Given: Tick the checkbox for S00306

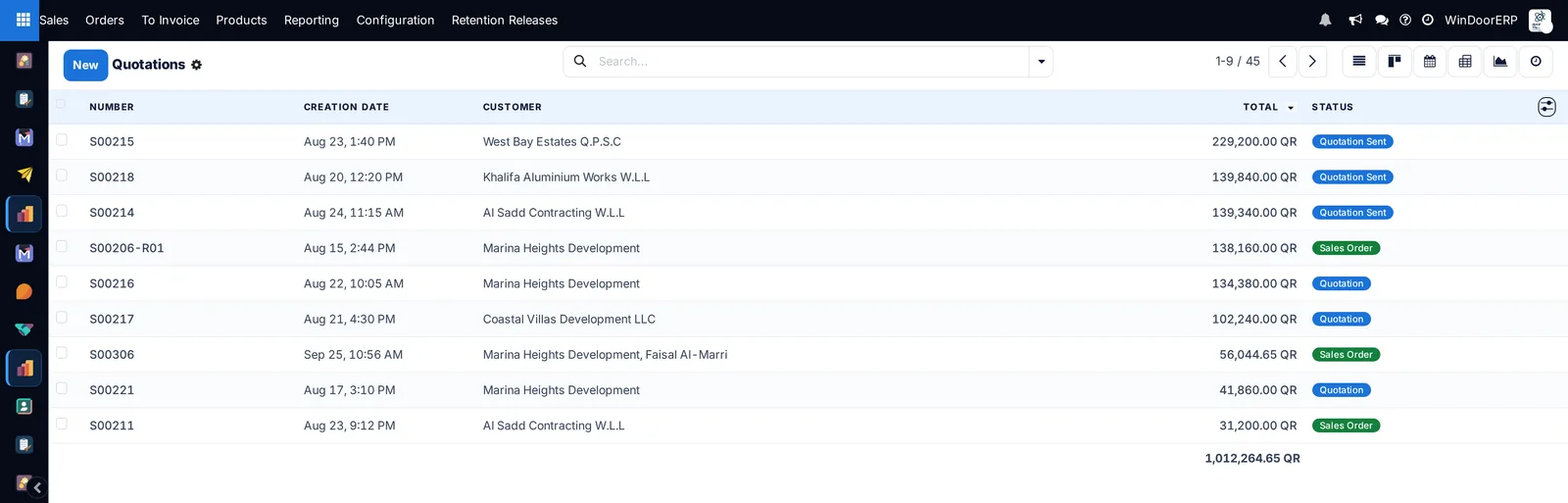Looking at the screenshot, I should (x=62, y=353).
